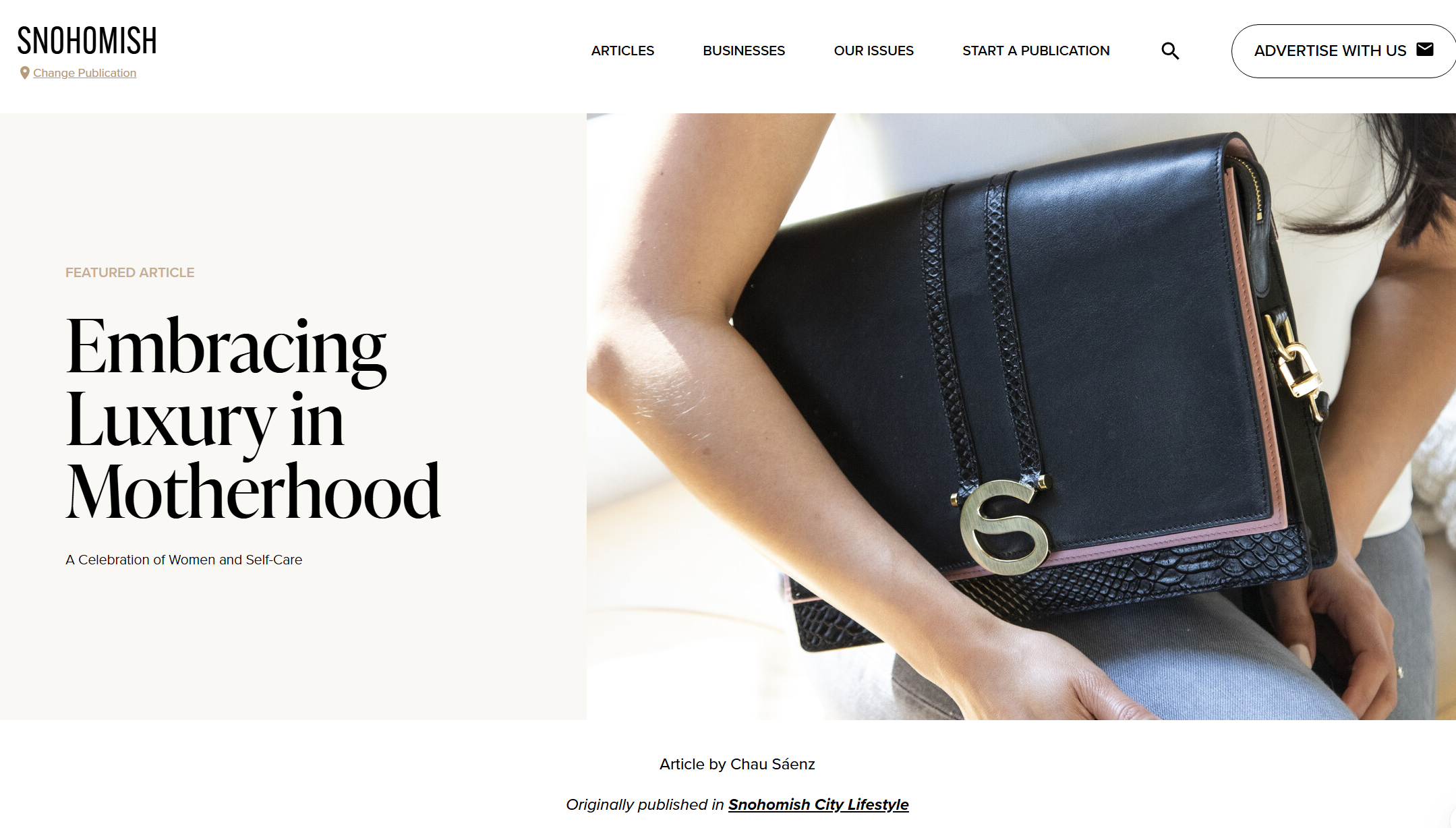Open the Change Publication link
This screenshot has height=828, width=1456.
tap(84, 73)
